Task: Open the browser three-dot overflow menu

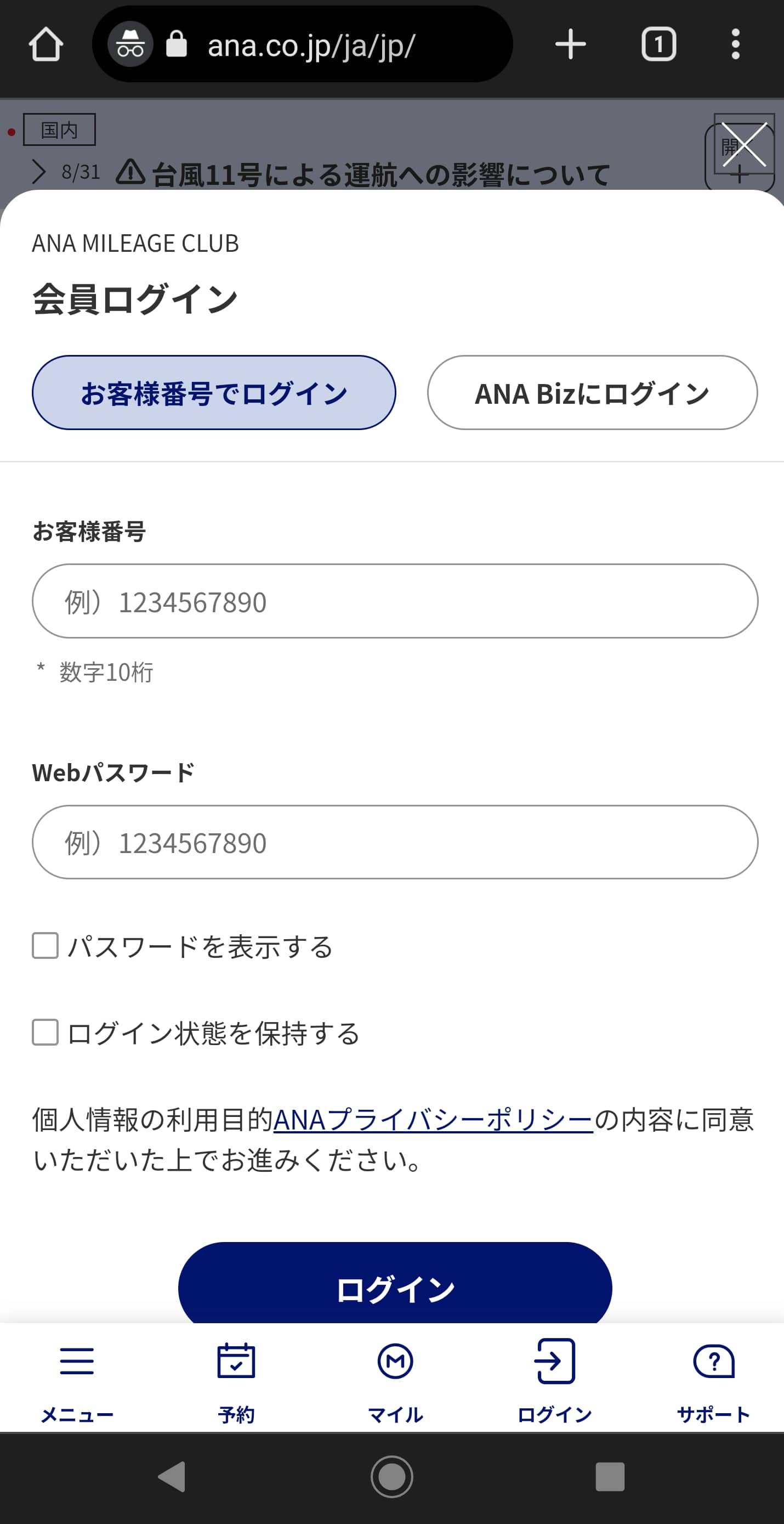Action: (x=735, y=44)
